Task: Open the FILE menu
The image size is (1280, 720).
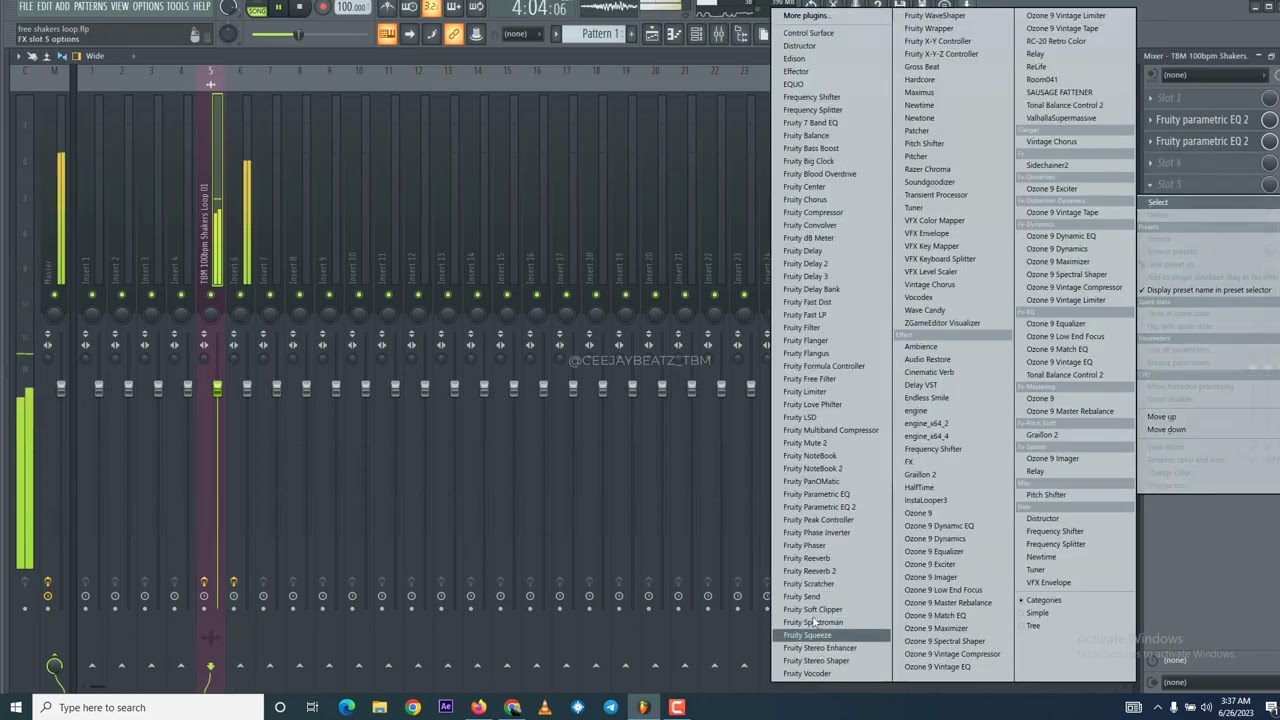Action: click(x=26, y=7)
